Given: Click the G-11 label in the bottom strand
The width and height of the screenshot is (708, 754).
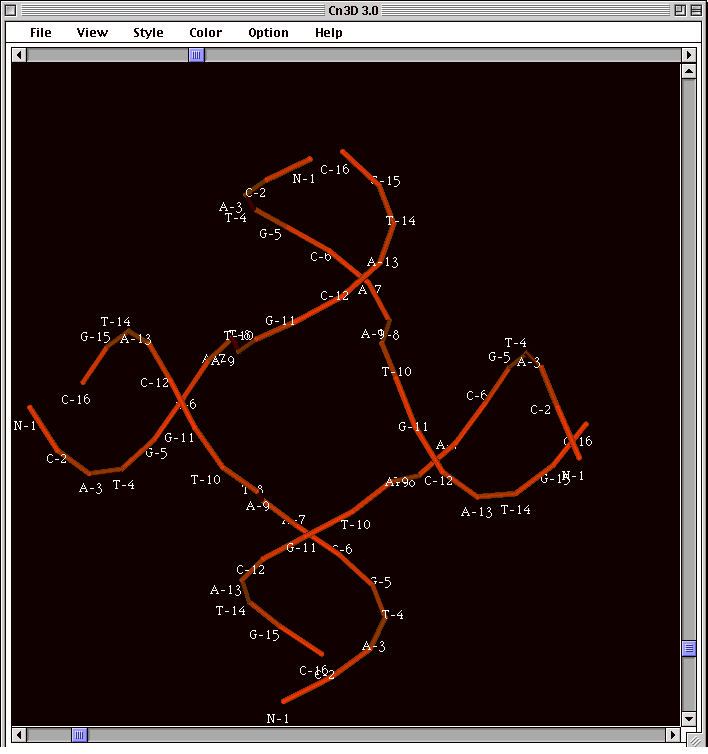Looking at the screenshot, I should [x=301, y=547].
